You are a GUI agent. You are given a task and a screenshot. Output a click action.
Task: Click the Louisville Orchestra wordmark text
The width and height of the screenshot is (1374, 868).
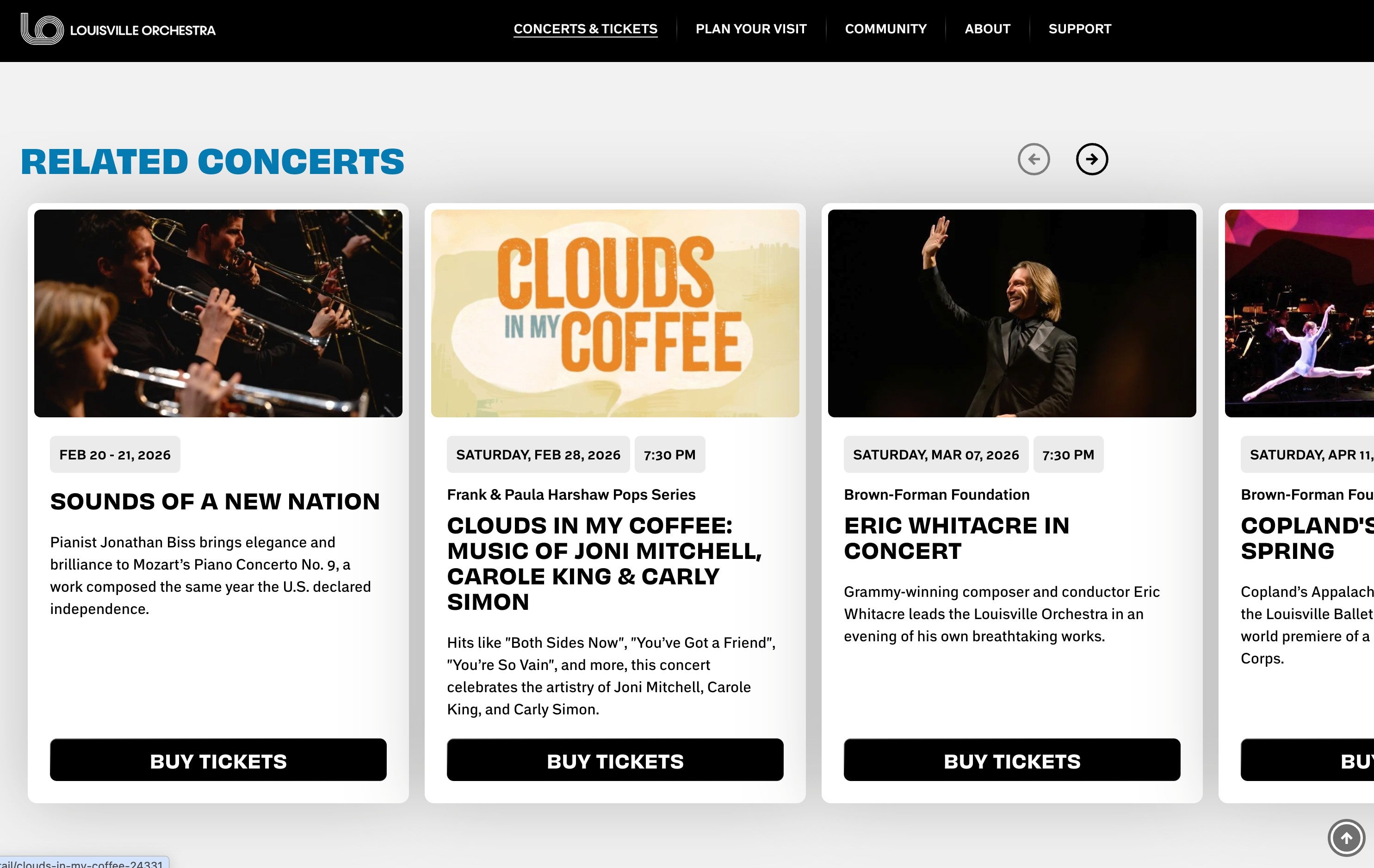click(x=142, y=30)
